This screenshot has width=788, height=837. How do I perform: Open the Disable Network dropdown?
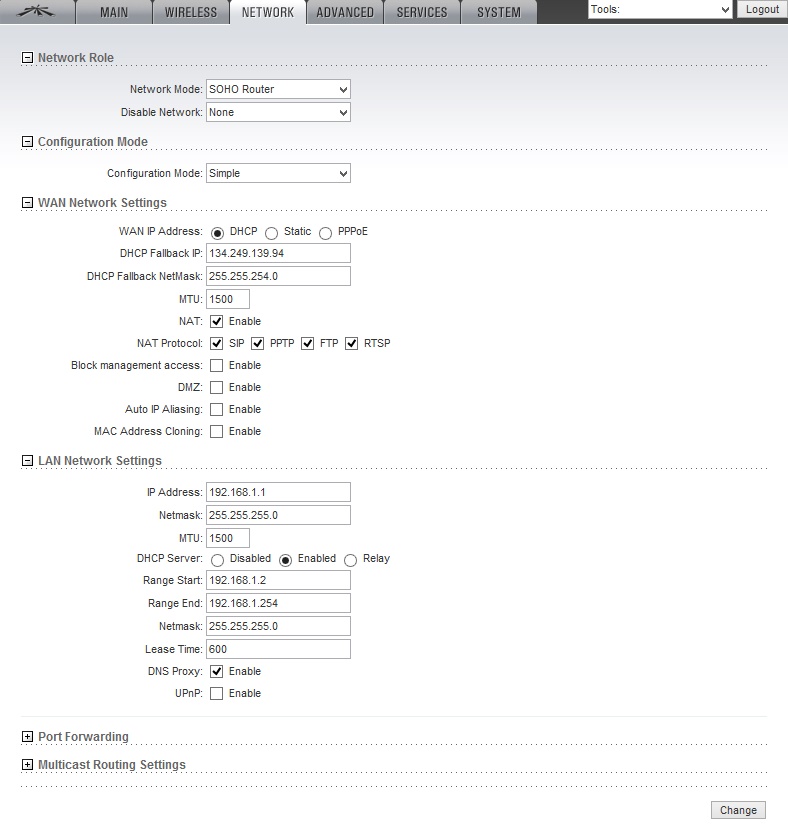[x=278, y=112]
